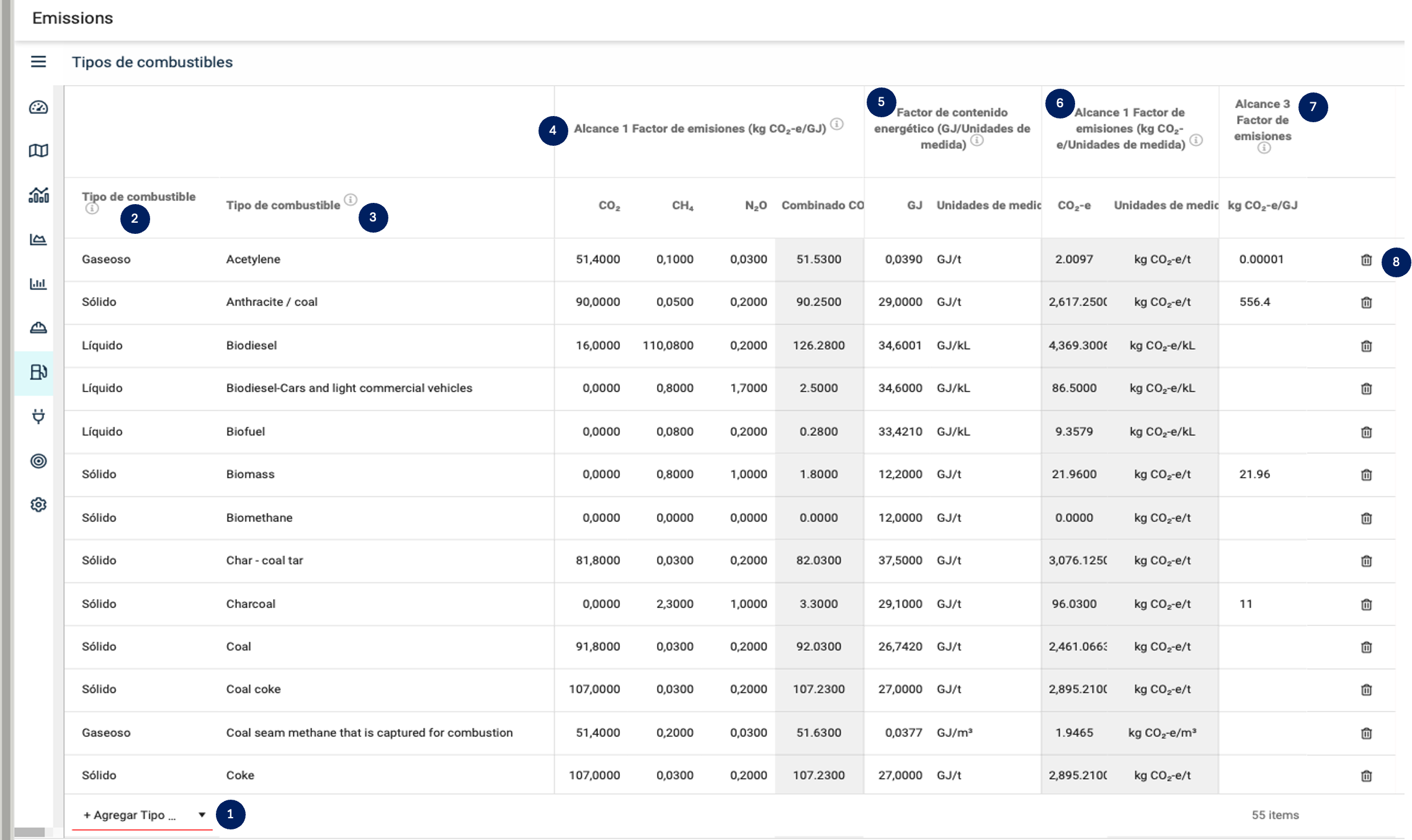Click trash icon for Charcoal row

(x=1366, y=604)
